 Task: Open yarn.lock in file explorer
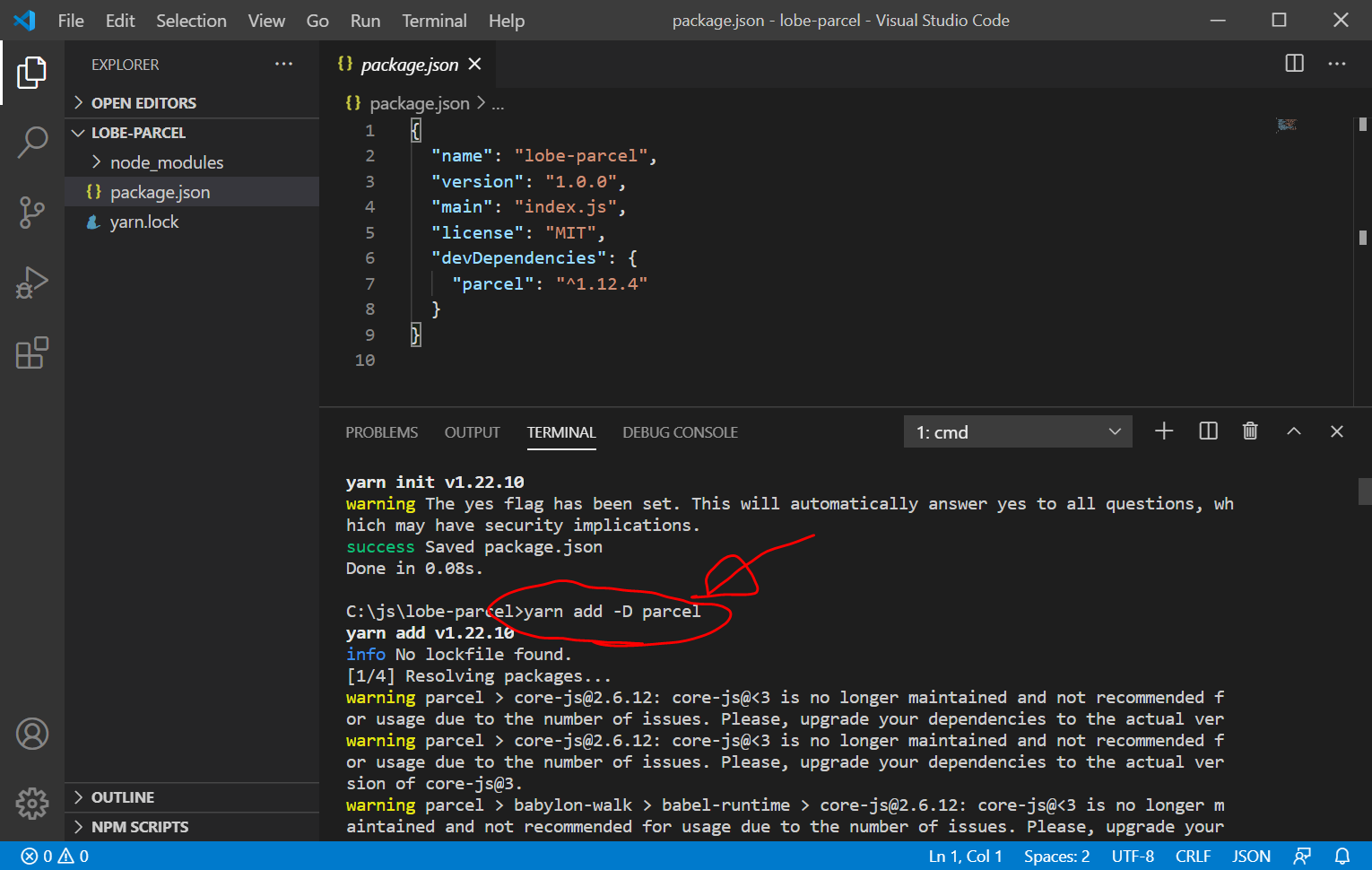(192, 222)
